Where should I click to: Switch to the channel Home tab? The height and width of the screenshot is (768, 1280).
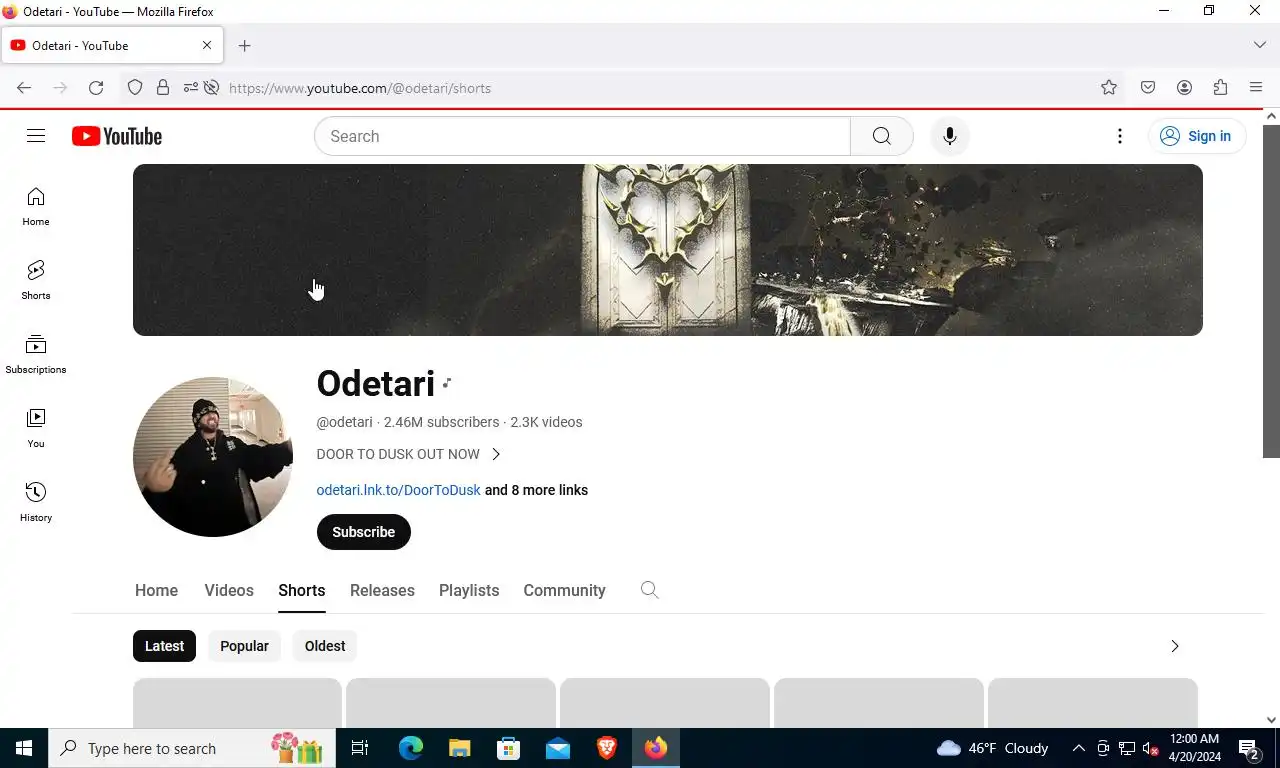coord(157,590)
